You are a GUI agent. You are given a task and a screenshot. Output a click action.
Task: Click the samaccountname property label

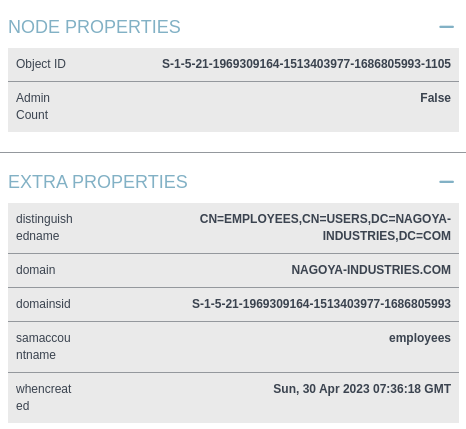[x=43, y=346]
